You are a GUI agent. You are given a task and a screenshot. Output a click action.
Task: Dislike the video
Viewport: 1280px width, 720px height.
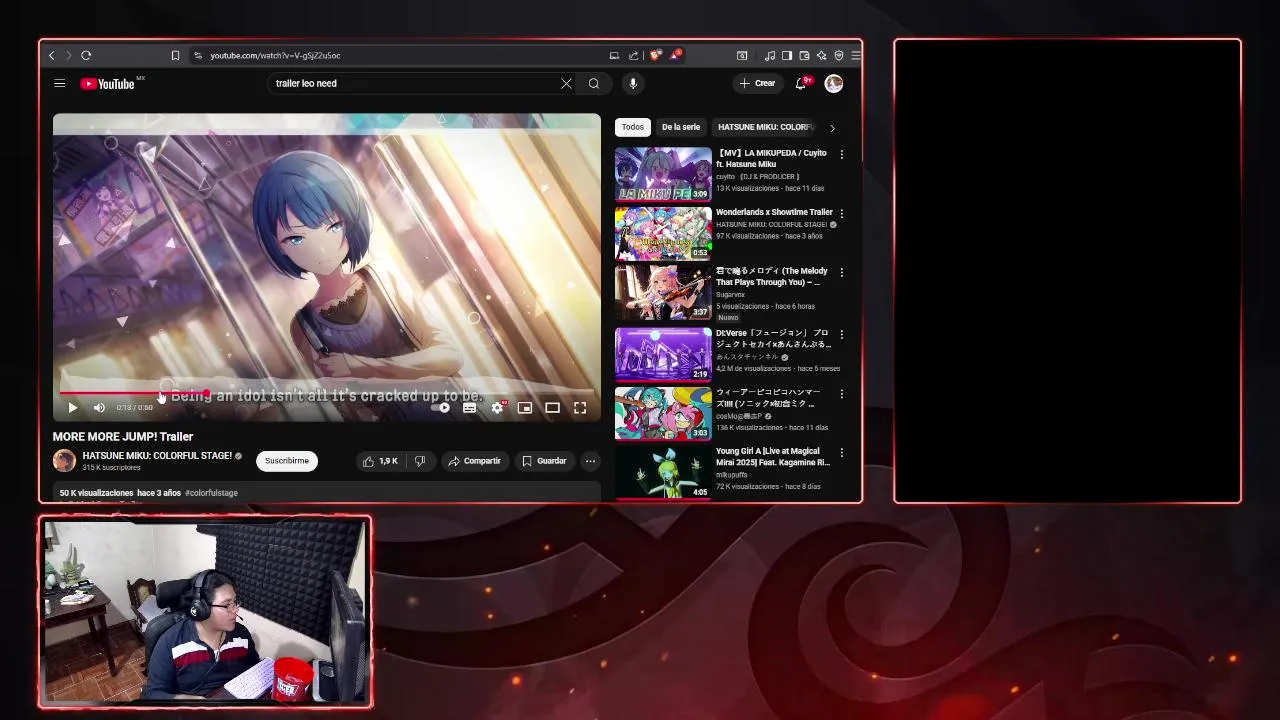(x=420, y=461)
